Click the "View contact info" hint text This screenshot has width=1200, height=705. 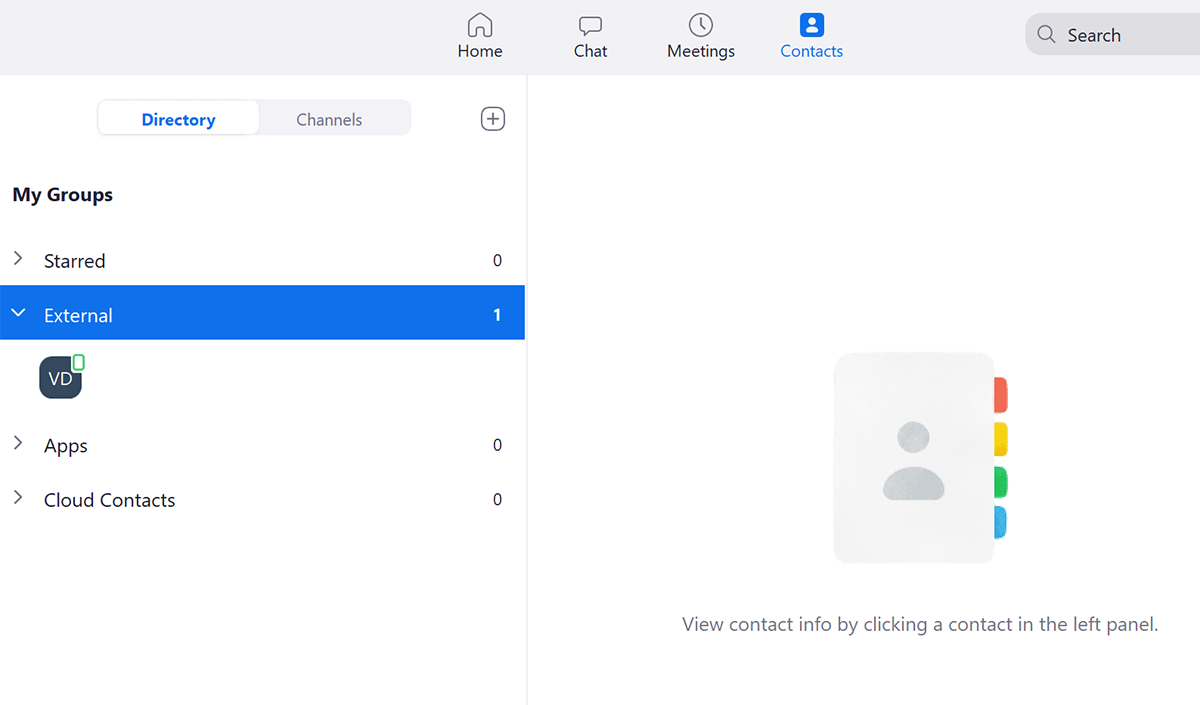pyautogui.click(x=920, y=625)
